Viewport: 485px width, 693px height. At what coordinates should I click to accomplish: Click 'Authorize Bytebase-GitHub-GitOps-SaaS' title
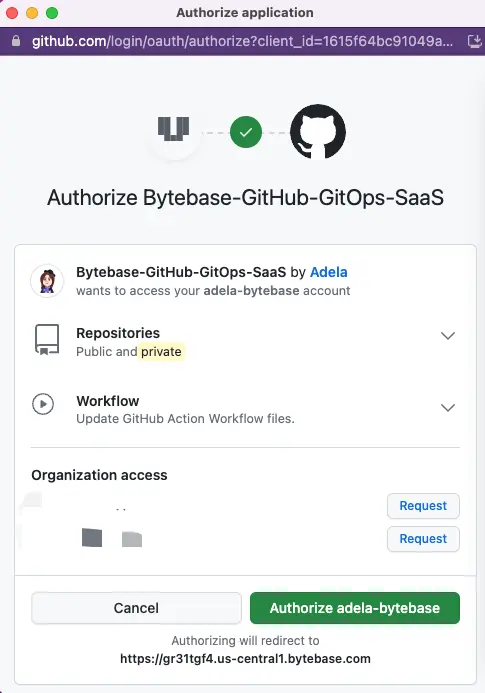(245, 198)
